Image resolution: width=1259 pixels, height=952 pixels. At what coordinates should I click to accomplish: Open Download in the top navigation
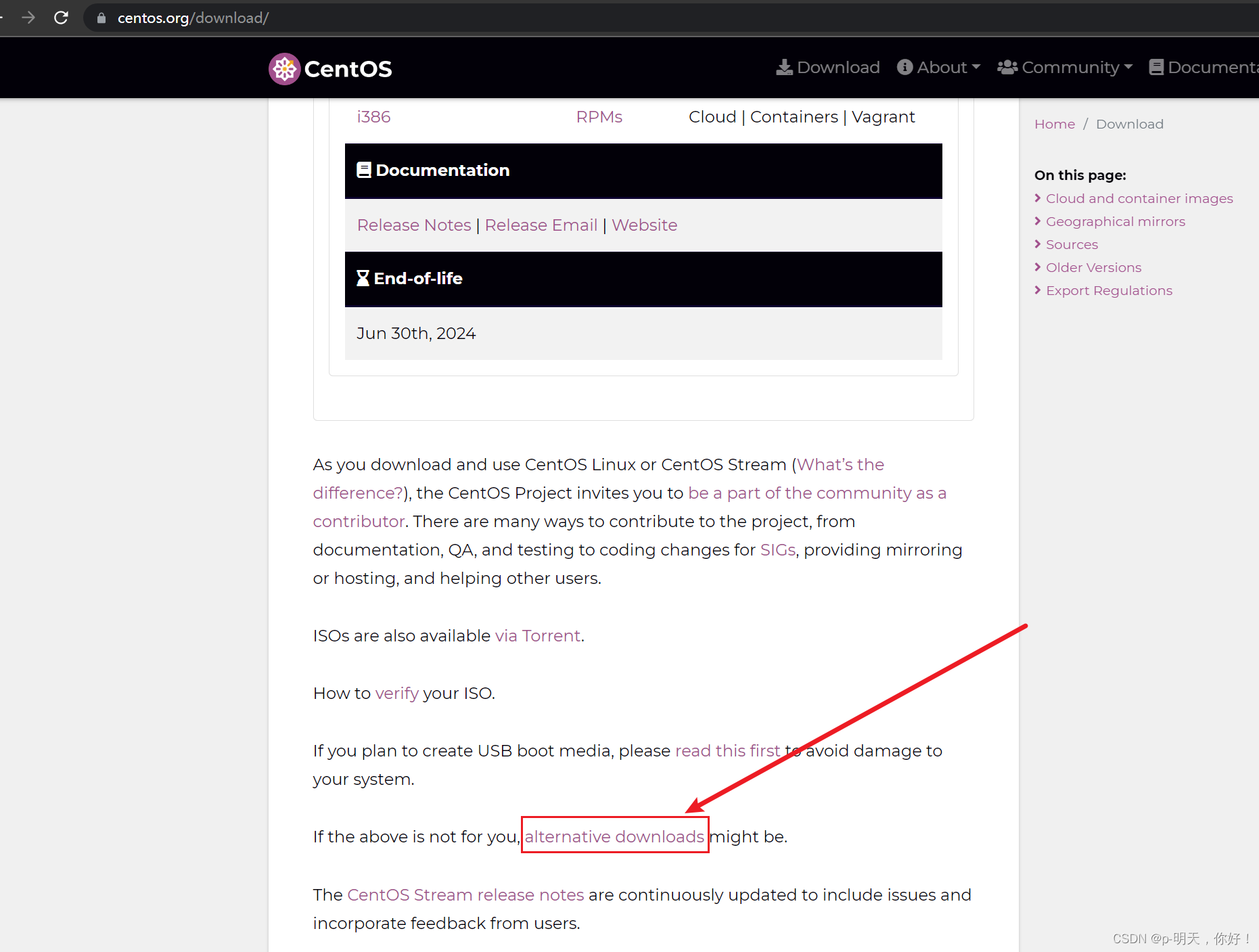pos(827,68)
